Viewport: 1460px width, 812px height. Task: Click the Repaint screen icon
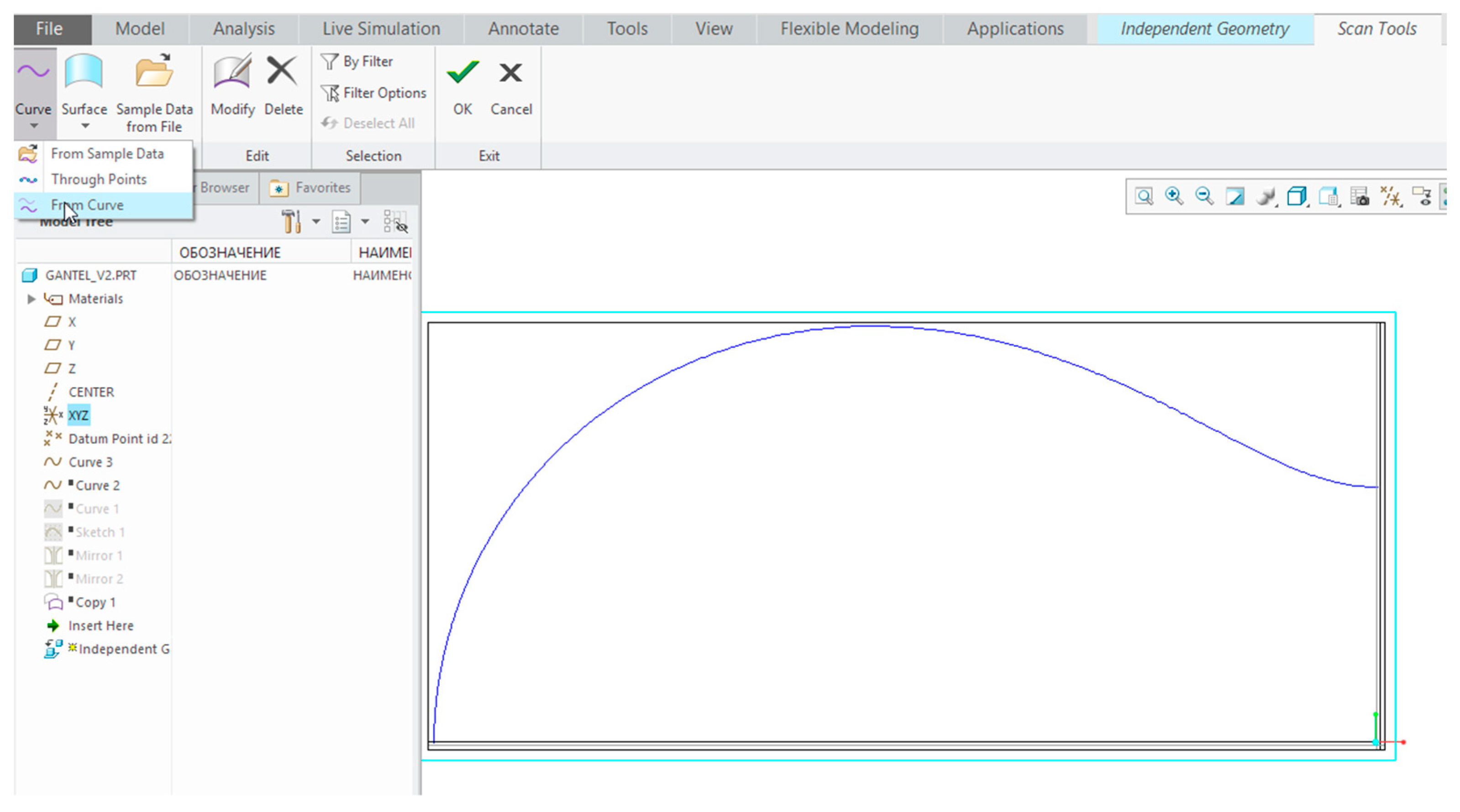click(x=1234, y=197)
